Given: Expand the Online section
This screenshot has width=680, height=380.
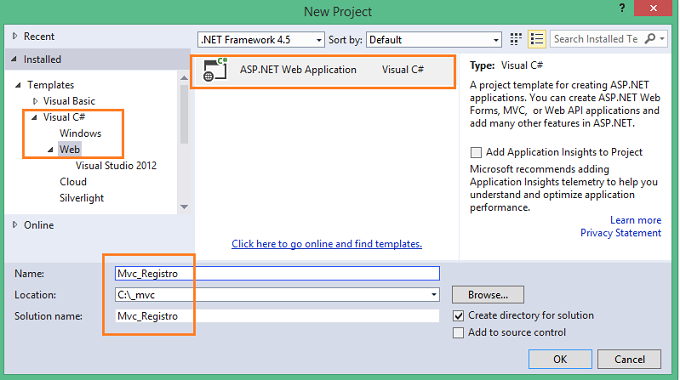Looking at the screenshot, I should pos(15,225).
